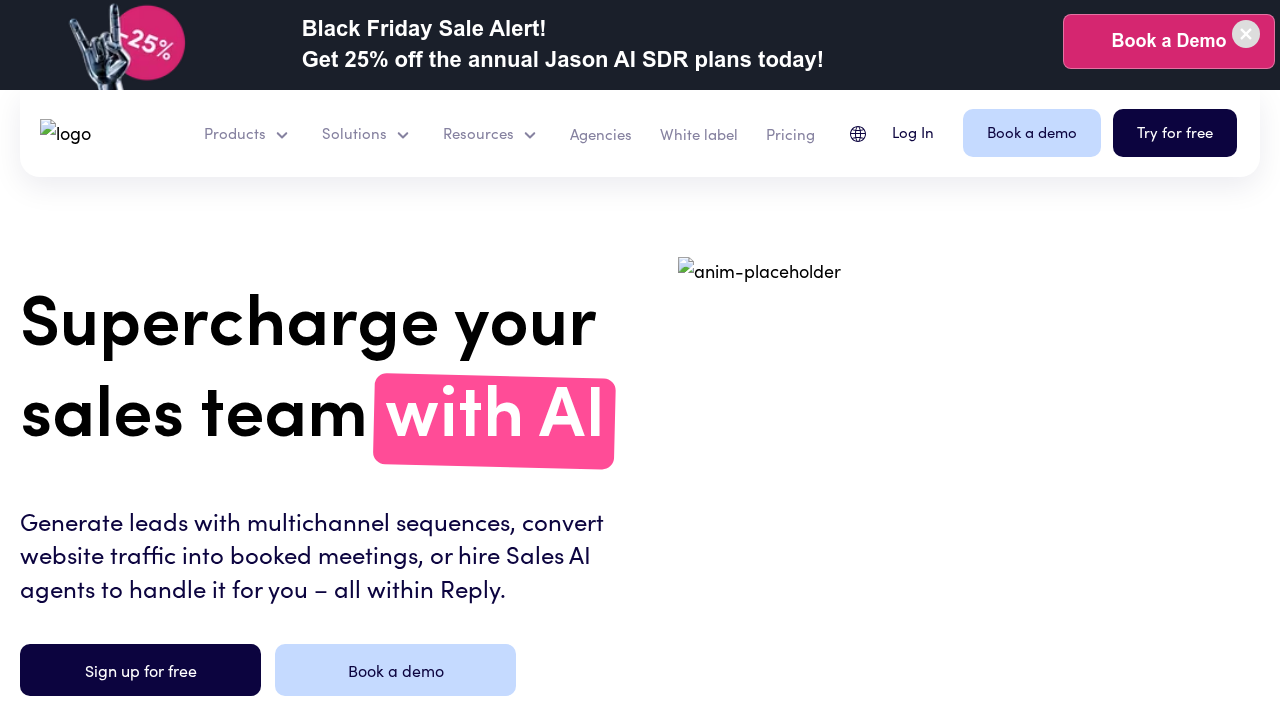Open the White label page
The height and width of the screenshot is (720, 1280).
(698, 133)
